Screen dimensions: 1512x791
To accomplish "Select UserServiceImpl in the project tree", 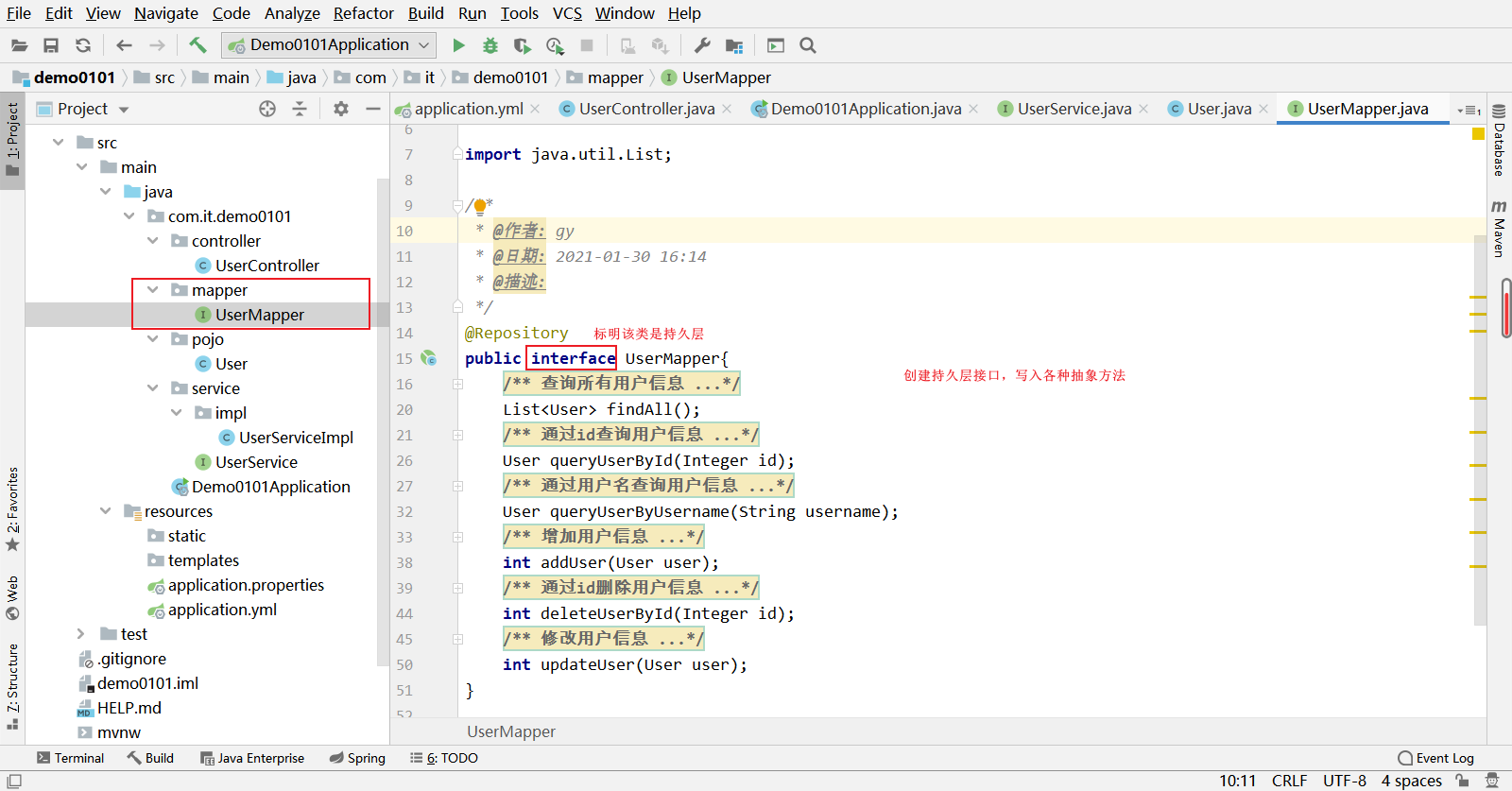I will [x=296, y=438].
